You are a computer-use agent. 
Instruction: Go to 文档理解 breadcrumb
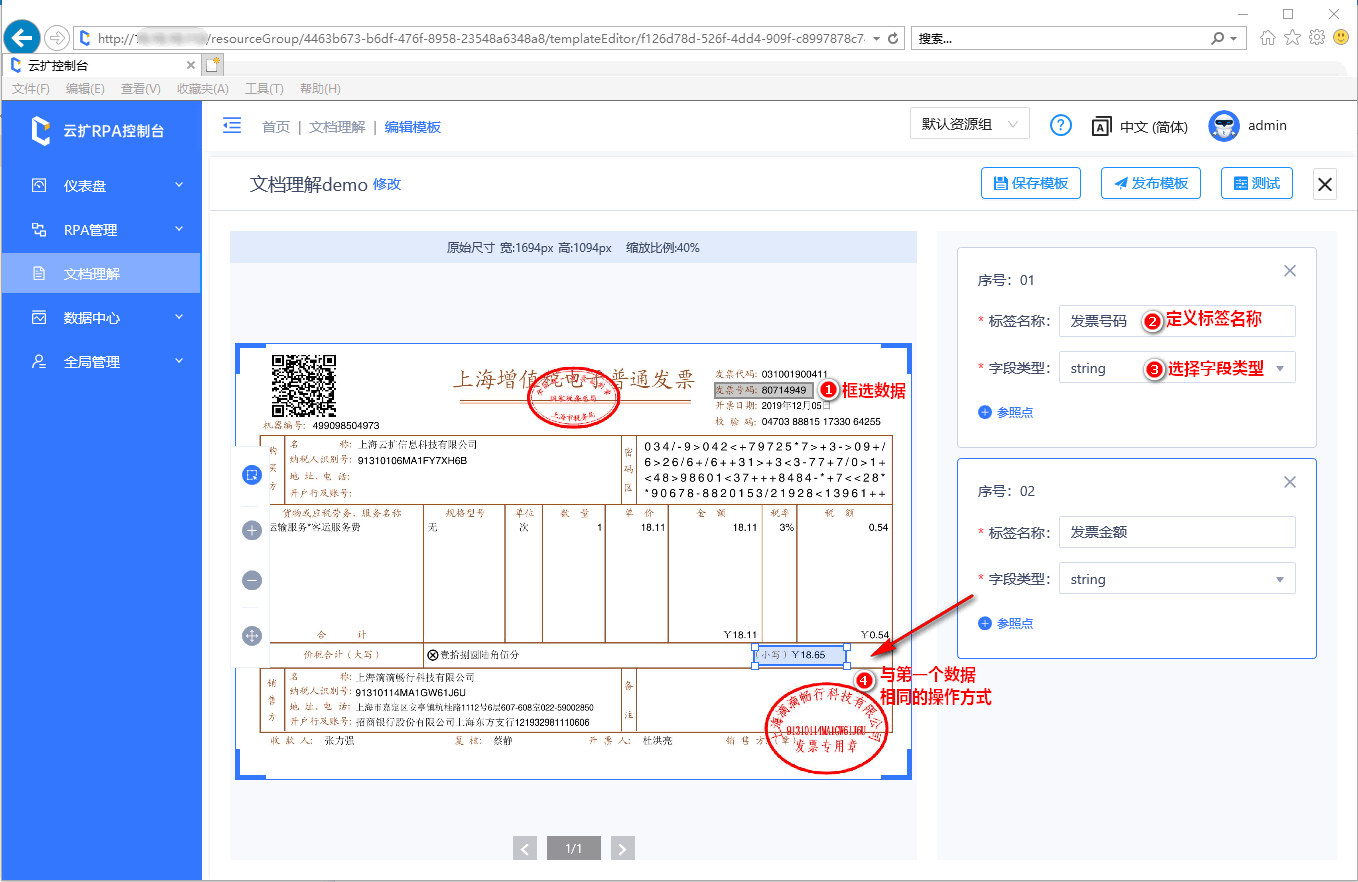(x=337, y=127)
